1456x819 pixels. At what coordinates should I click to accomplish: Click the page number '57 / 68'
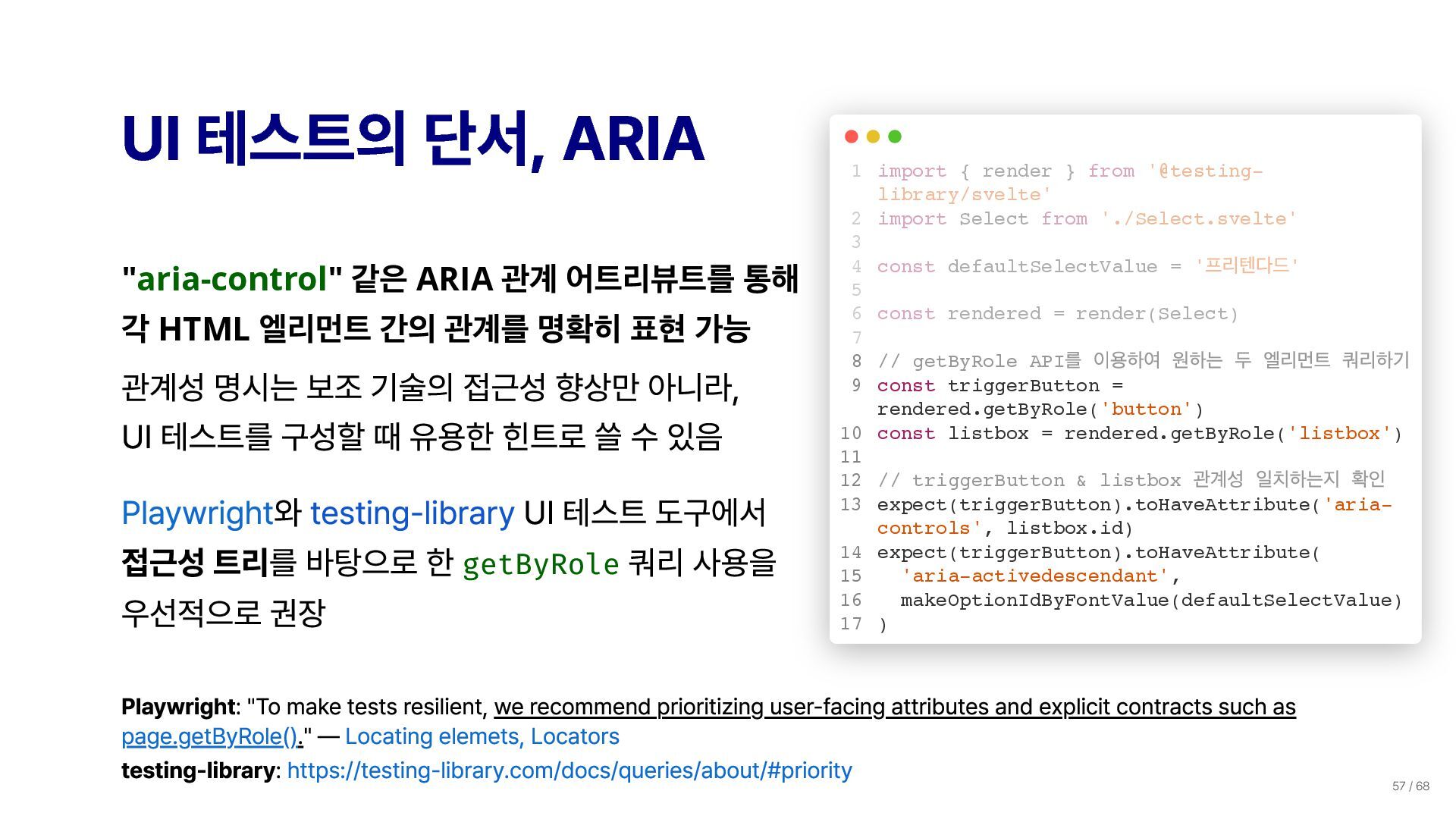tap(1410, 786)
